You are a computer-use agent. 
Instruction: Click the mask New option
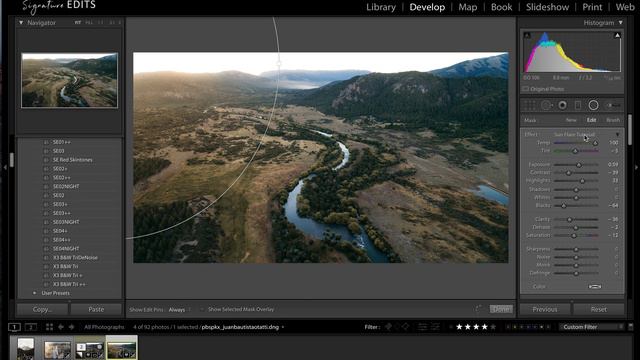[x=571, y=120]
